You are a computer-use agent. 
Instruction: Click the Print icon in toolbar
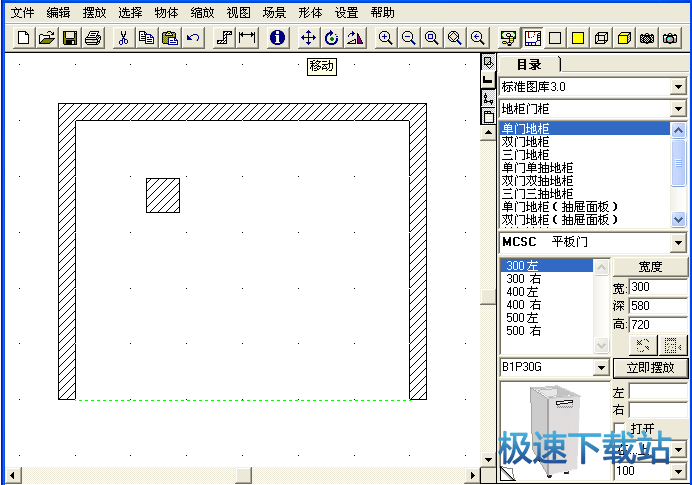(93, 38)
